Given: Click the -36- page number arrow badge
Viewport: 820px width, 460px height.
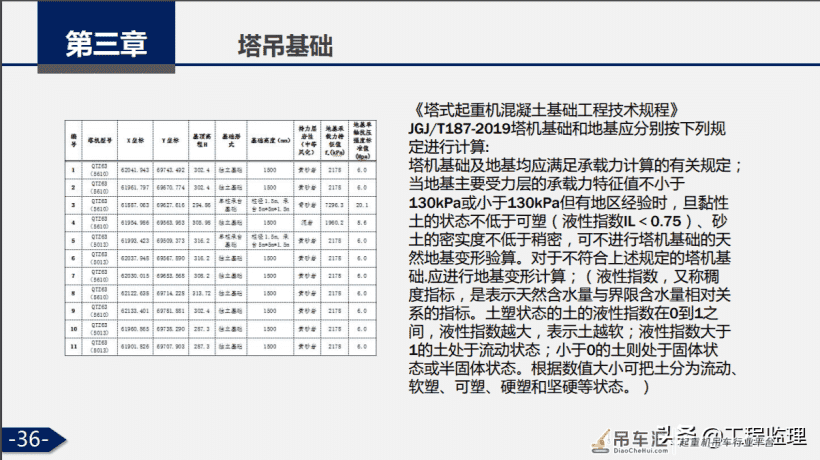Looking at the screenshot, I should (x=33, y=439).
